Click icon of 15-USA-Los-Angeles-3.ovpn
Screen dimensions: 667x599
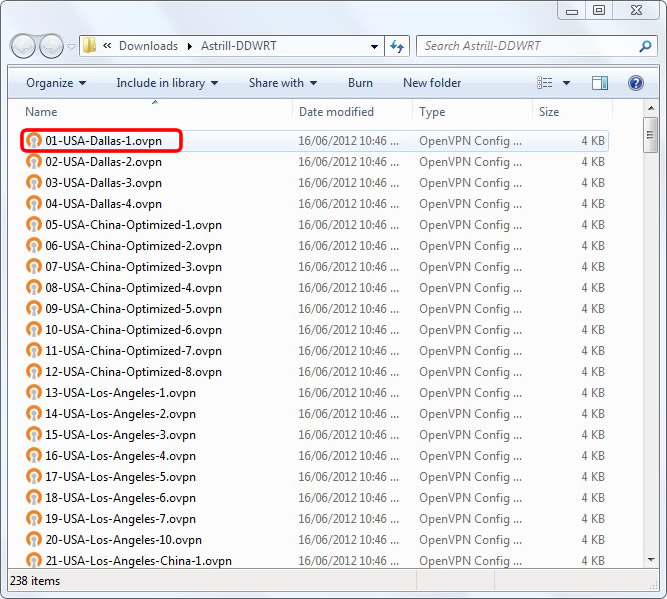[x=34, y=435]
